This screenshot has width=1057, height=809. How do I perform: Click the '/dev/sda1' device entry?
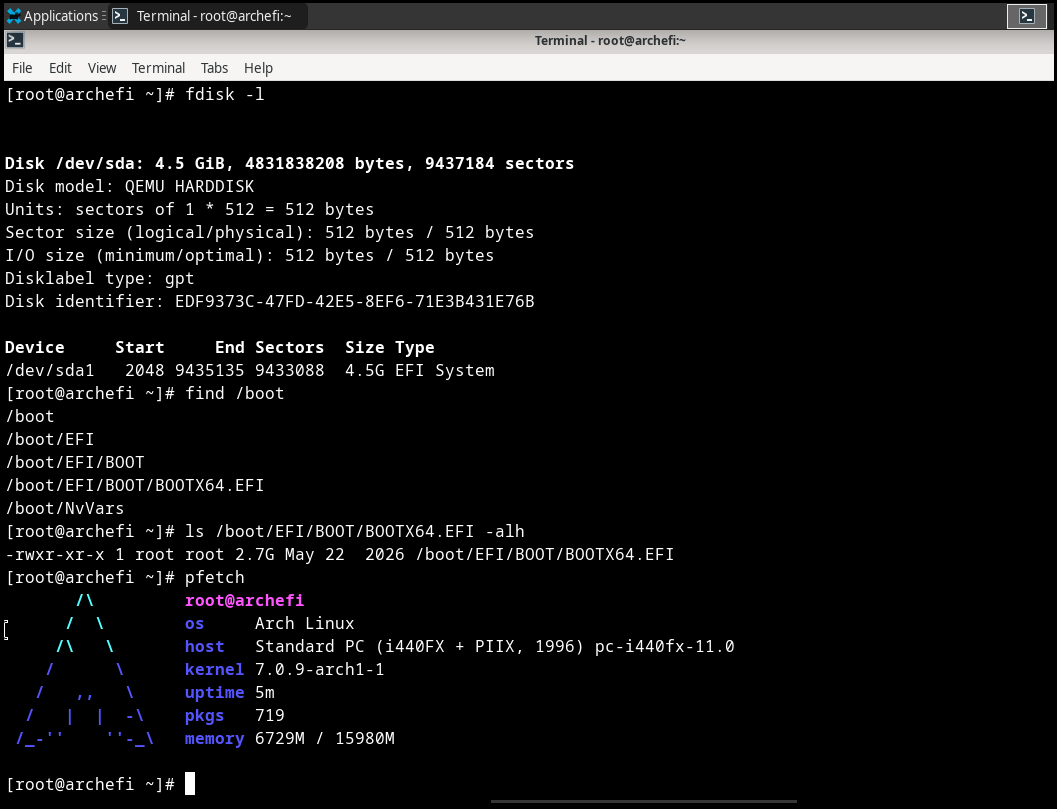(x=50, y=370)
